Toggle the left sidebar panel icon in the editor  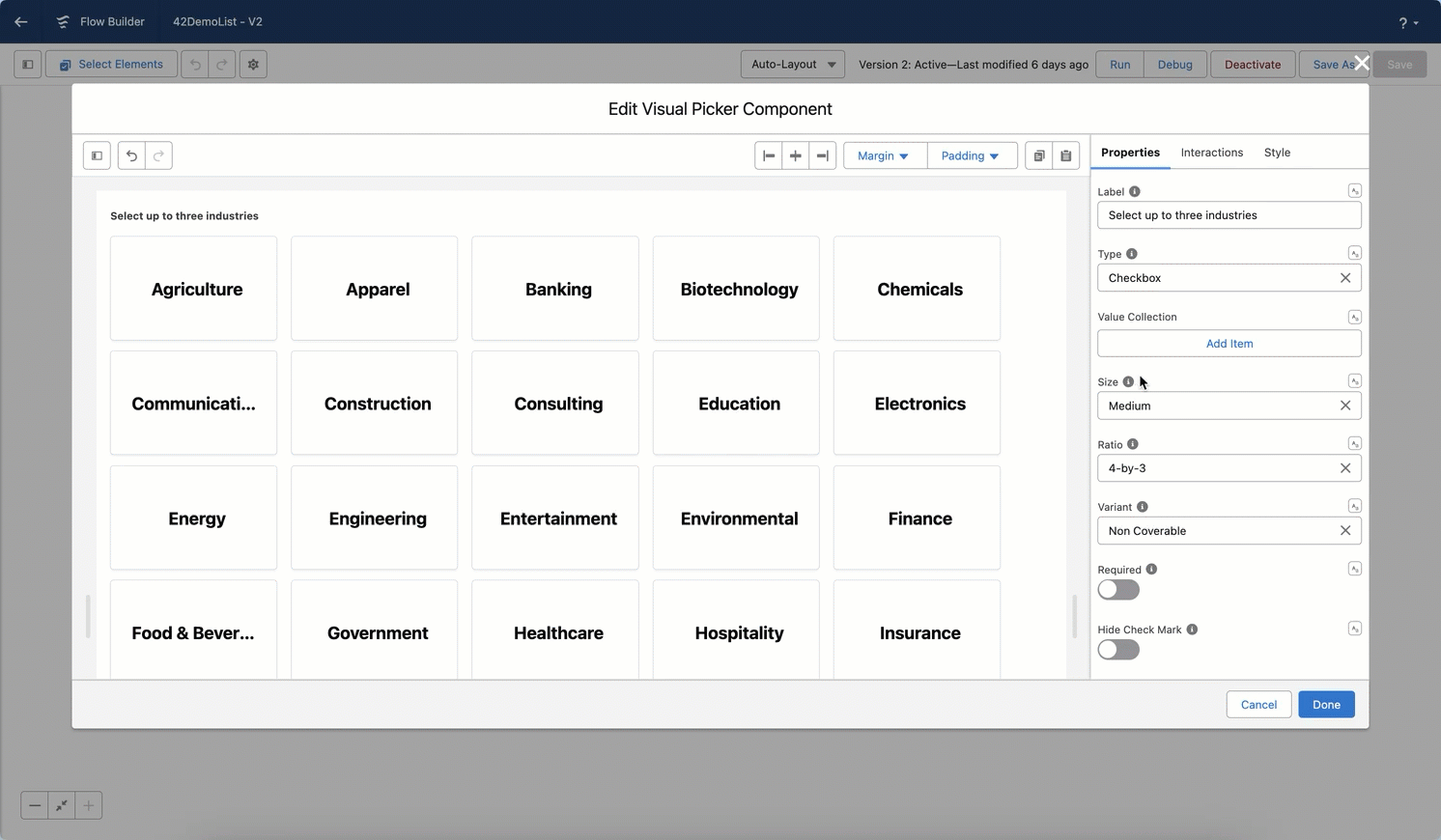pos(97,155)
